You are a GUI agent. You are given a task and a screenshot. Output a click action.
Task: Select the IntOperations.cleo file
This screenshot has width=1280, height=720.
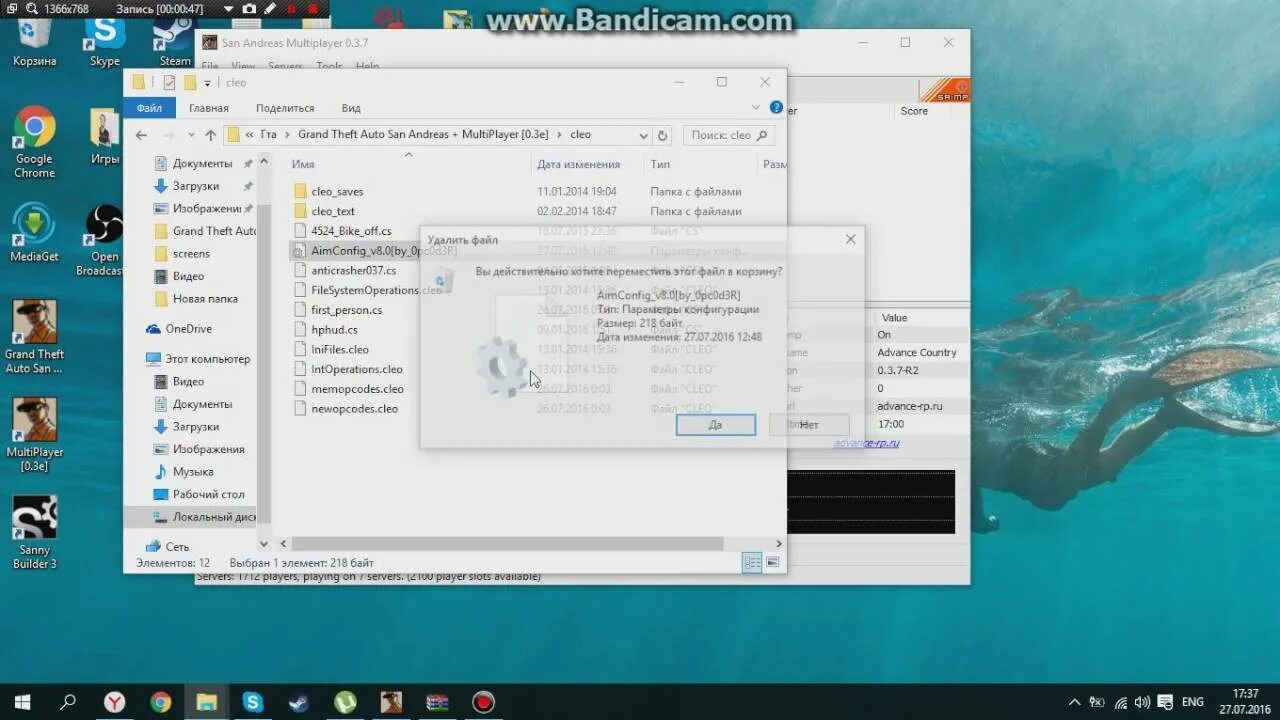point(356,369)
